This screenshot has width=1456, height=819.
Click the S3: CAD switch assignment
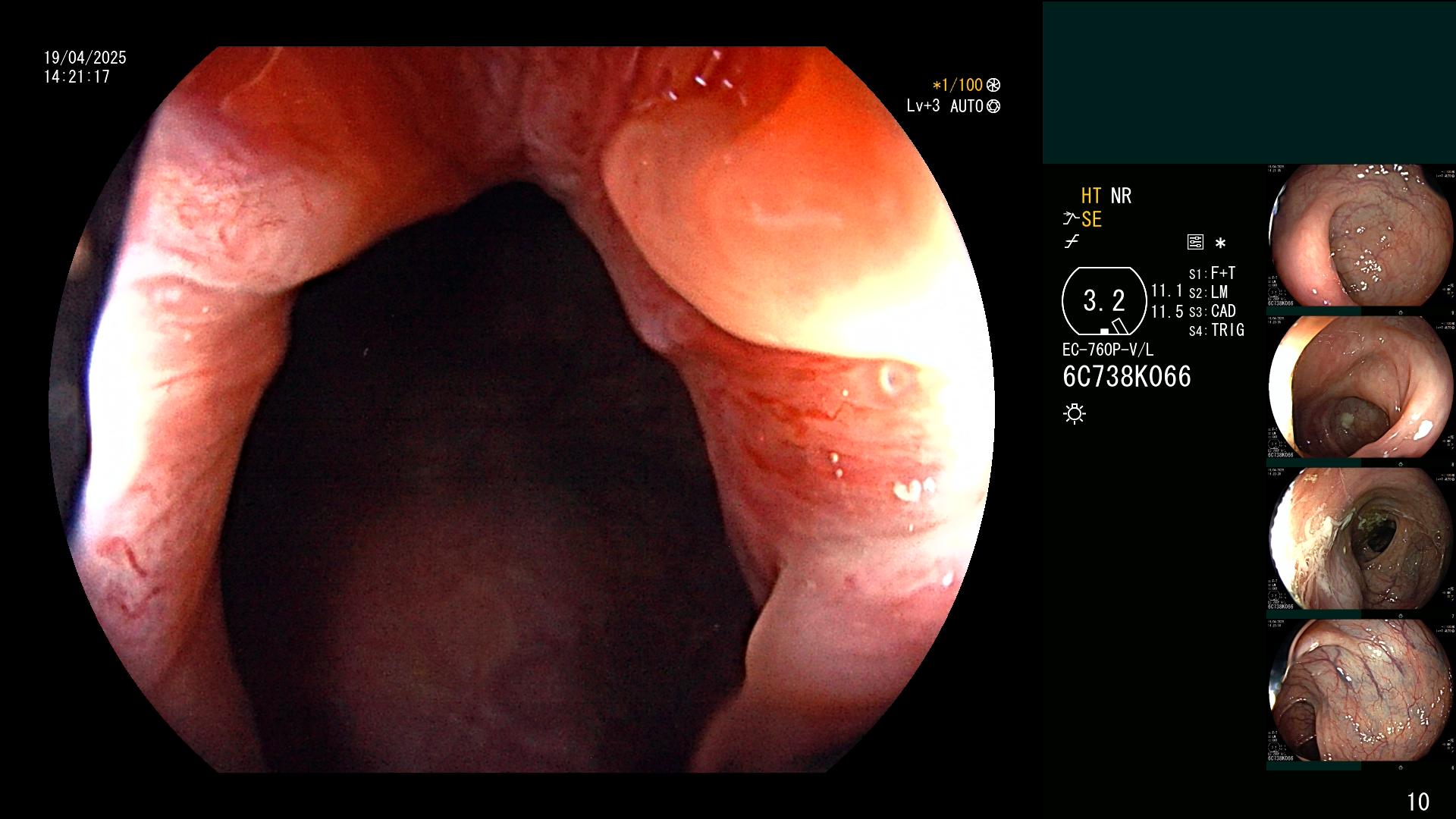1212,312
